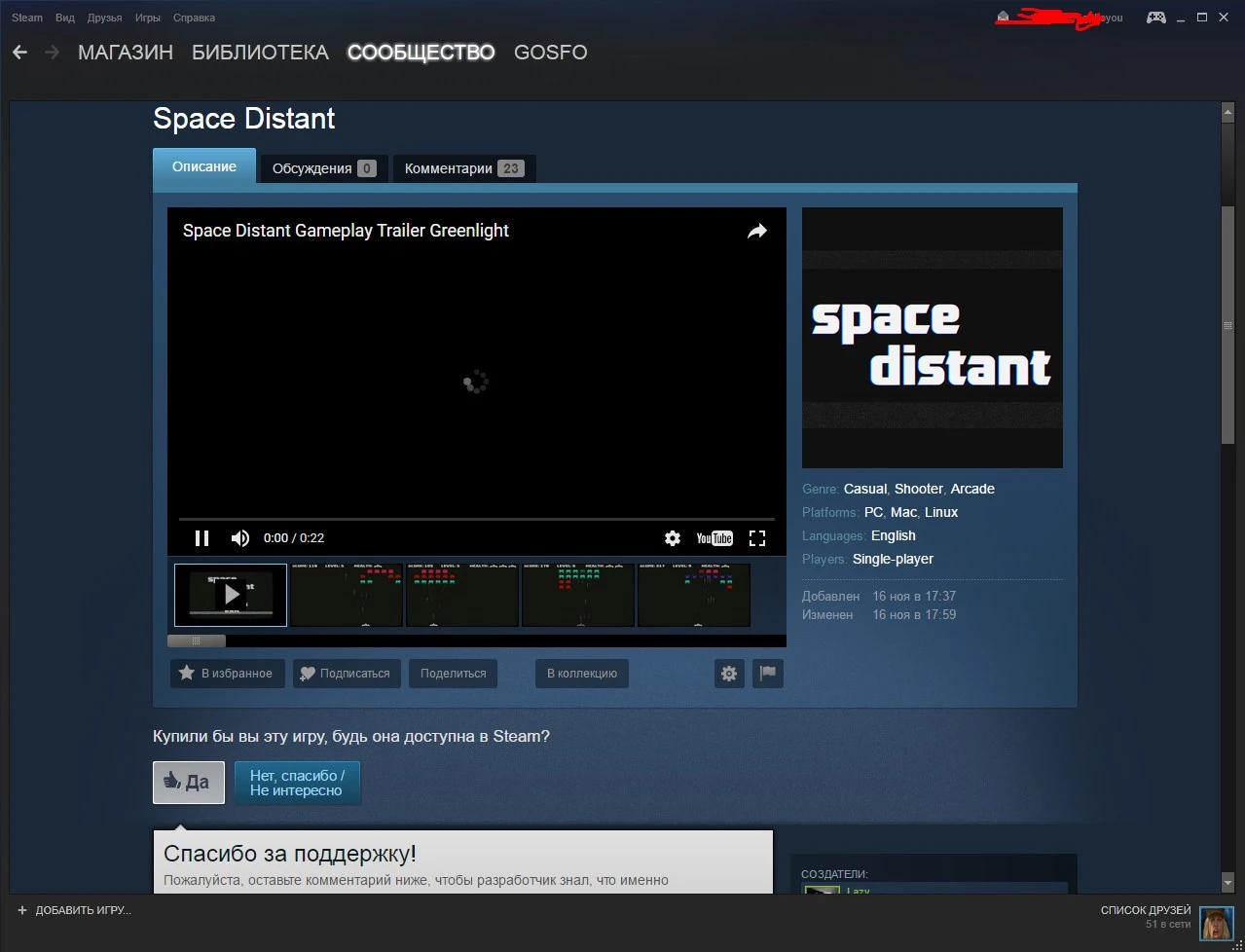Click the ДОБАВИТЬ ИГРУ button
This screenshot has width=1245, height=952.
[74, 910]
